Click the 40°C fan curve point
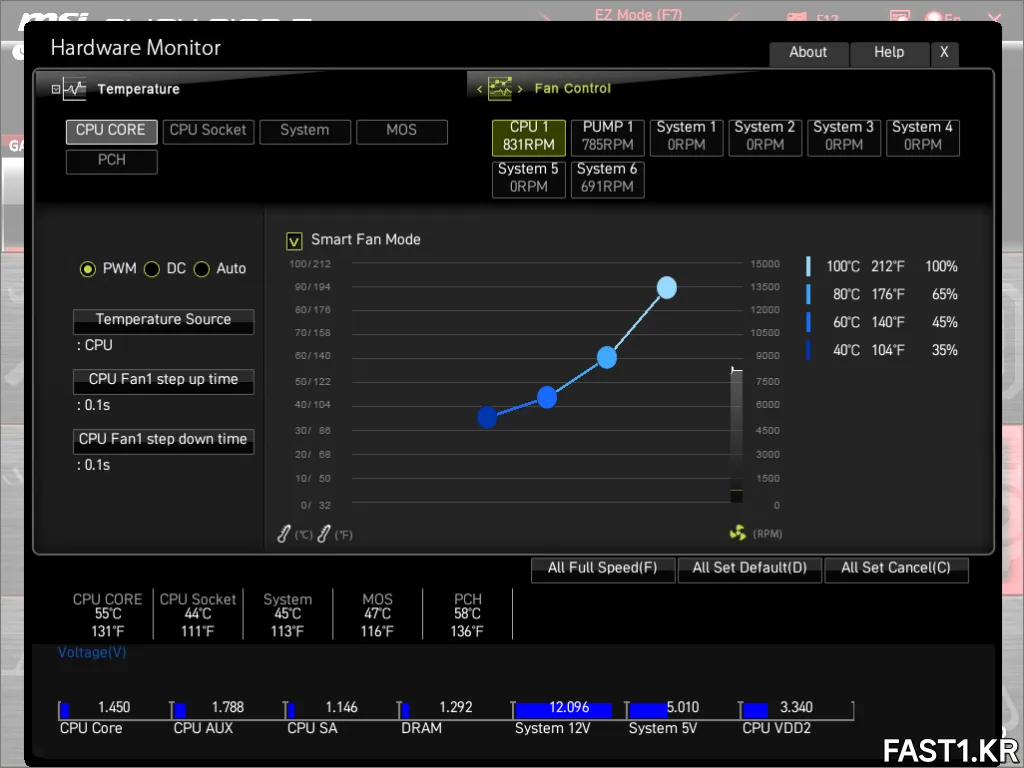1024x768 pixels. click(x=487, y=417)
